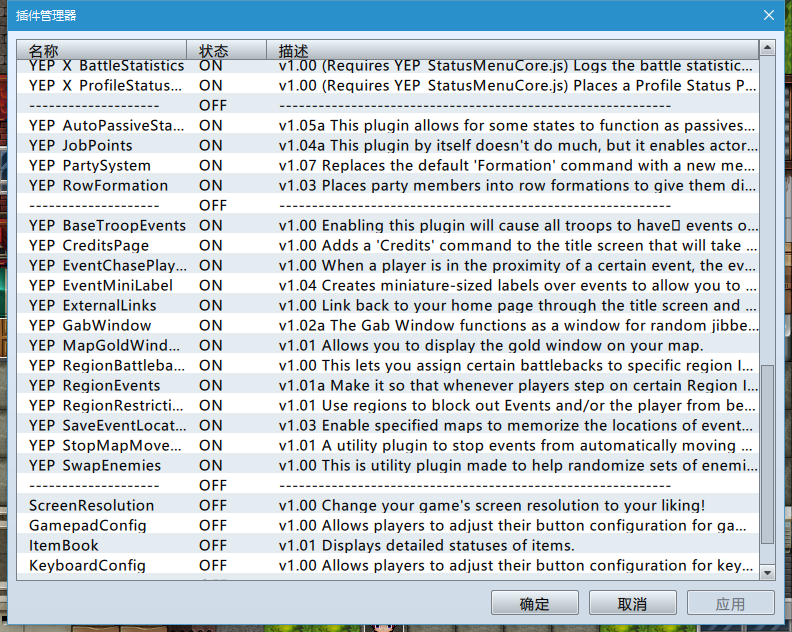Click the ON status of YEP_JobPoints
Screen dimensions: 792x632
click(211, 145)
